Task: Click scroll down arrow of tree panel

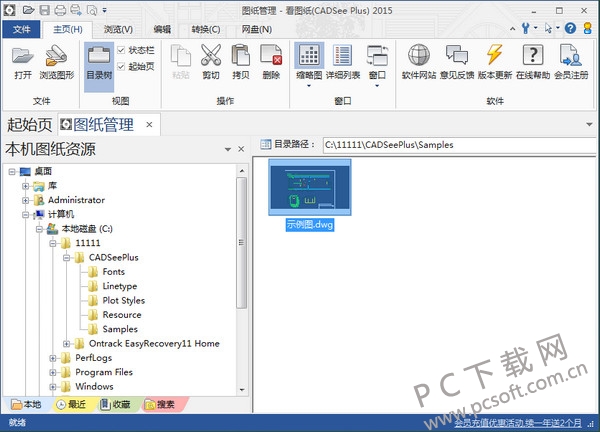Action: pyautogui.click(x=241, y=390)
